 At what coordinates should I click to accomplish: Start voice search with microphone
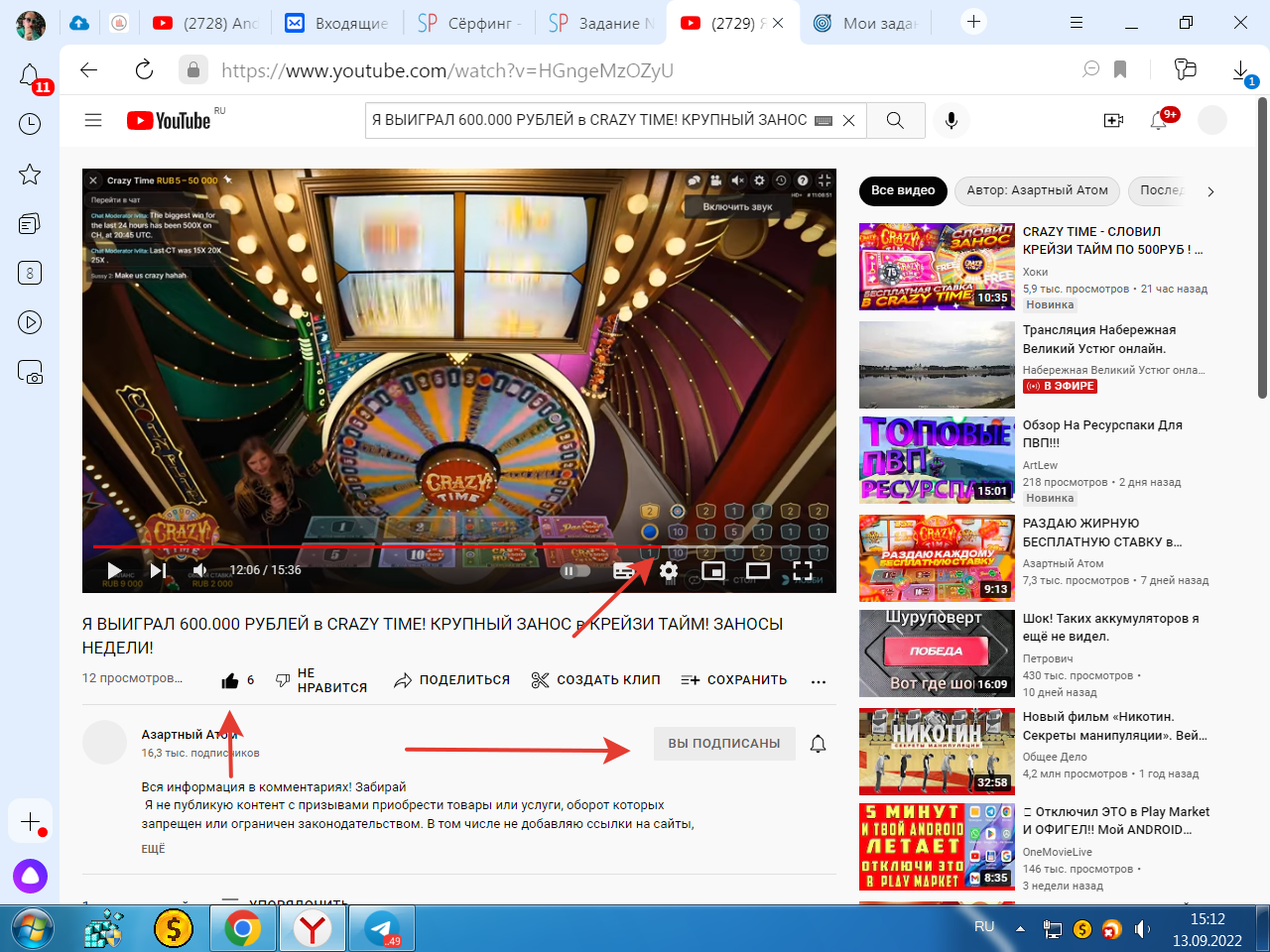pyautogui.click(x=951, y=120)
